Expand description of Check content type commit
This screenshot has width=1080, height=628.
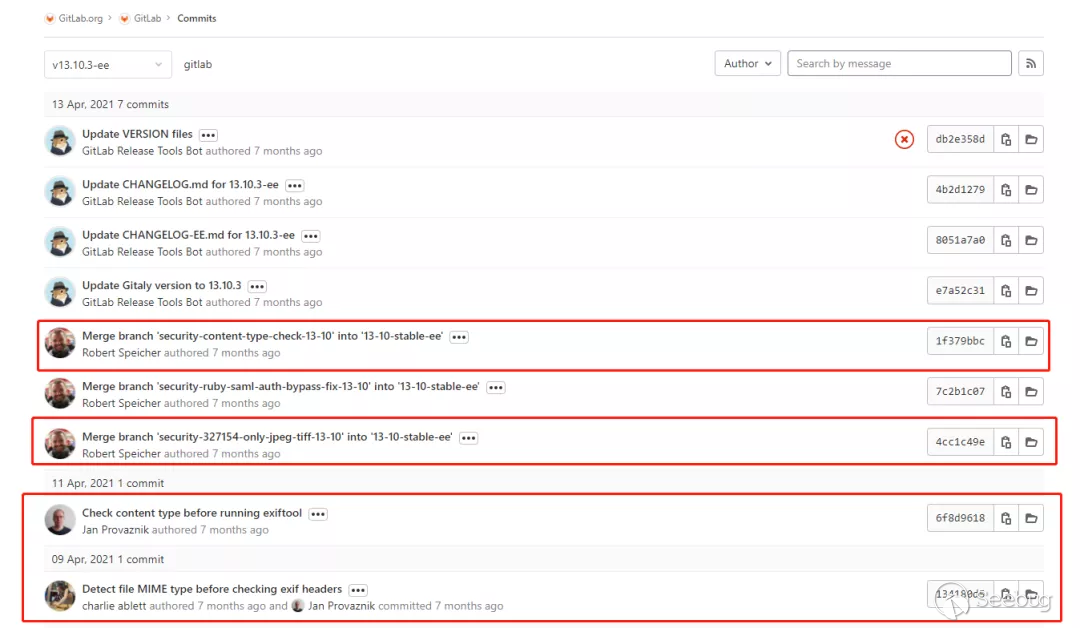pos(318,514)
